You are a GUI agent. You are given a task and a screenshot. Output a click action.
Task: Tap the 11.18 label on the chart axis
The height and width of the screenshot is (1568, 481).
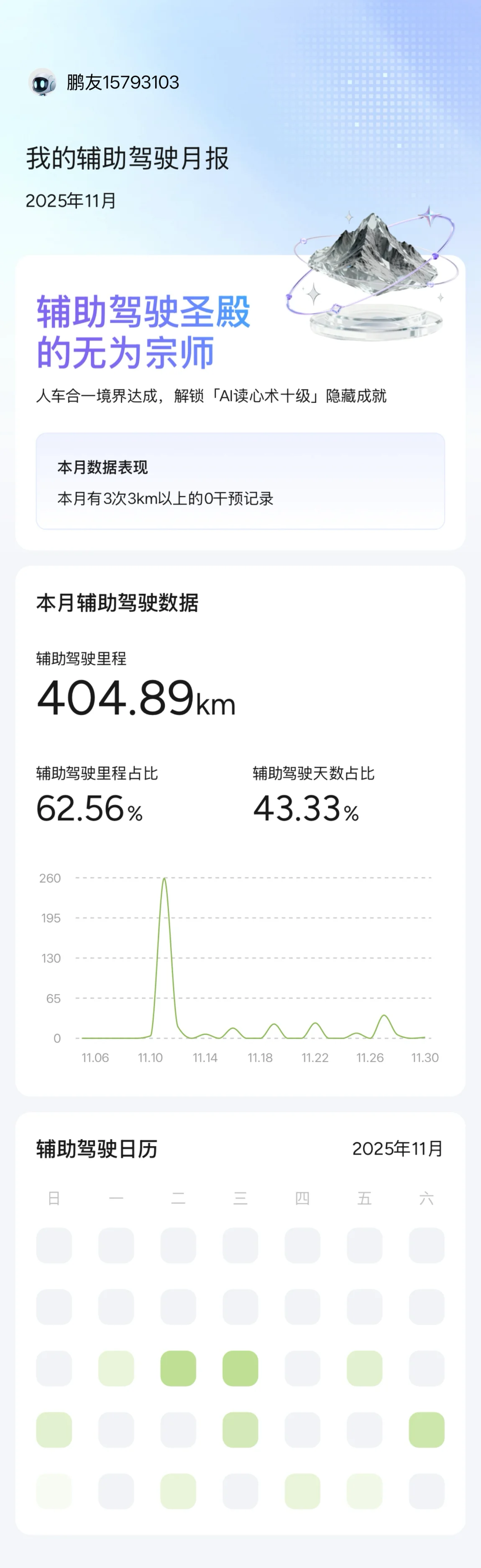coord(260,1057)
